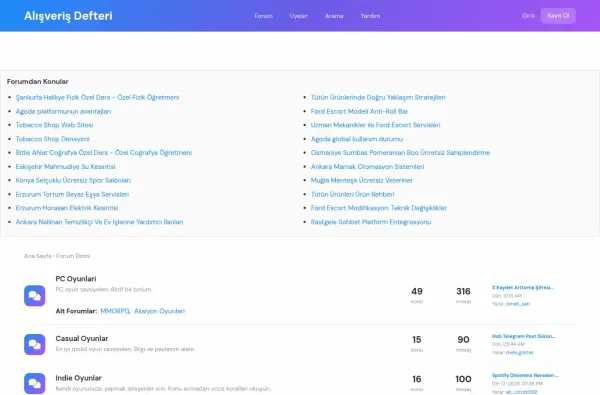Viewport: 600px width, 395px height.
Task: Open Agoda global kullanım durumu topic
Action: pyautogui.click(x=357, y=139)
